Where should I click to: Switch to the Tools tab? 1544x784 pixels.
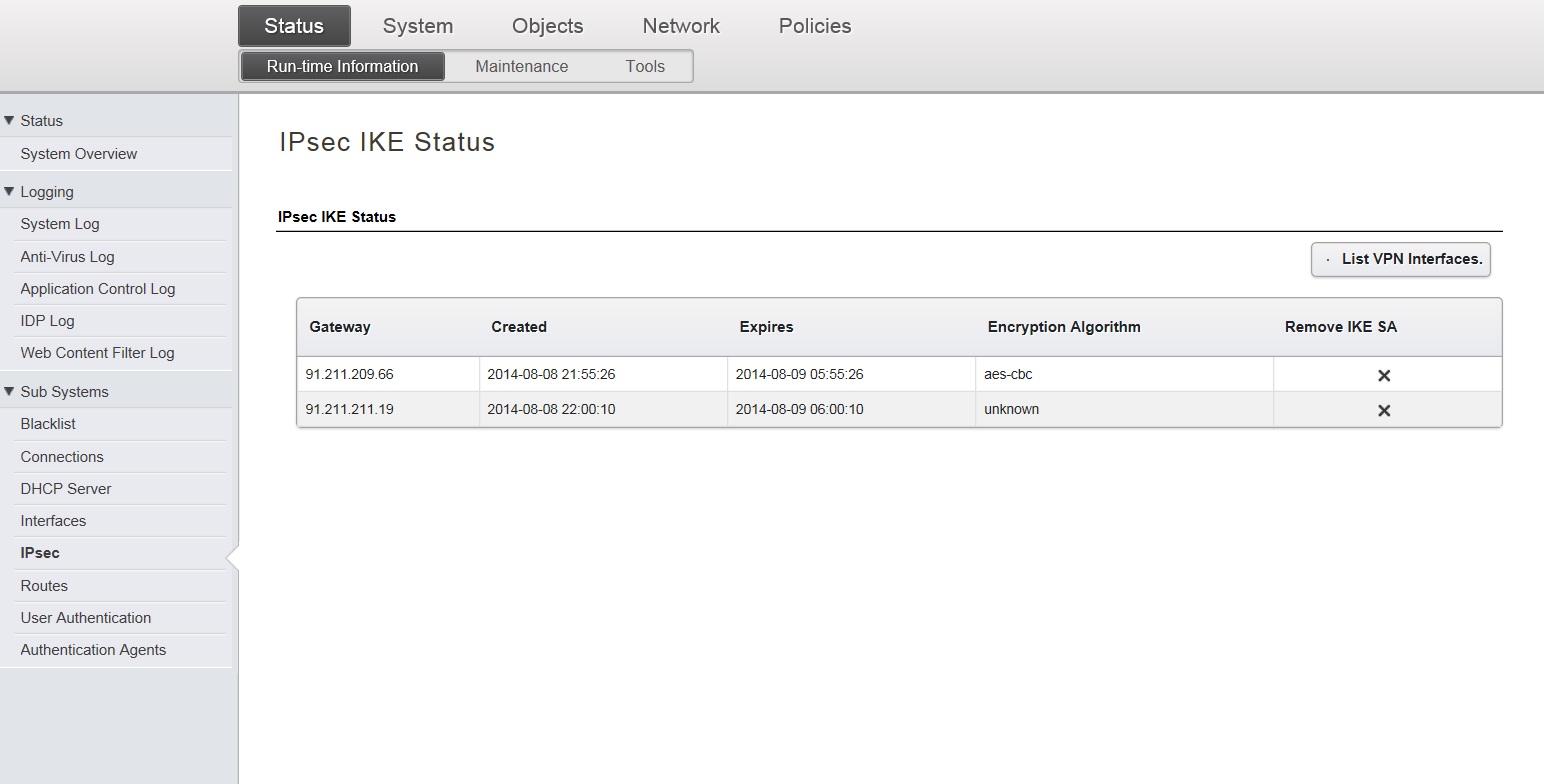tap(645, 66)
